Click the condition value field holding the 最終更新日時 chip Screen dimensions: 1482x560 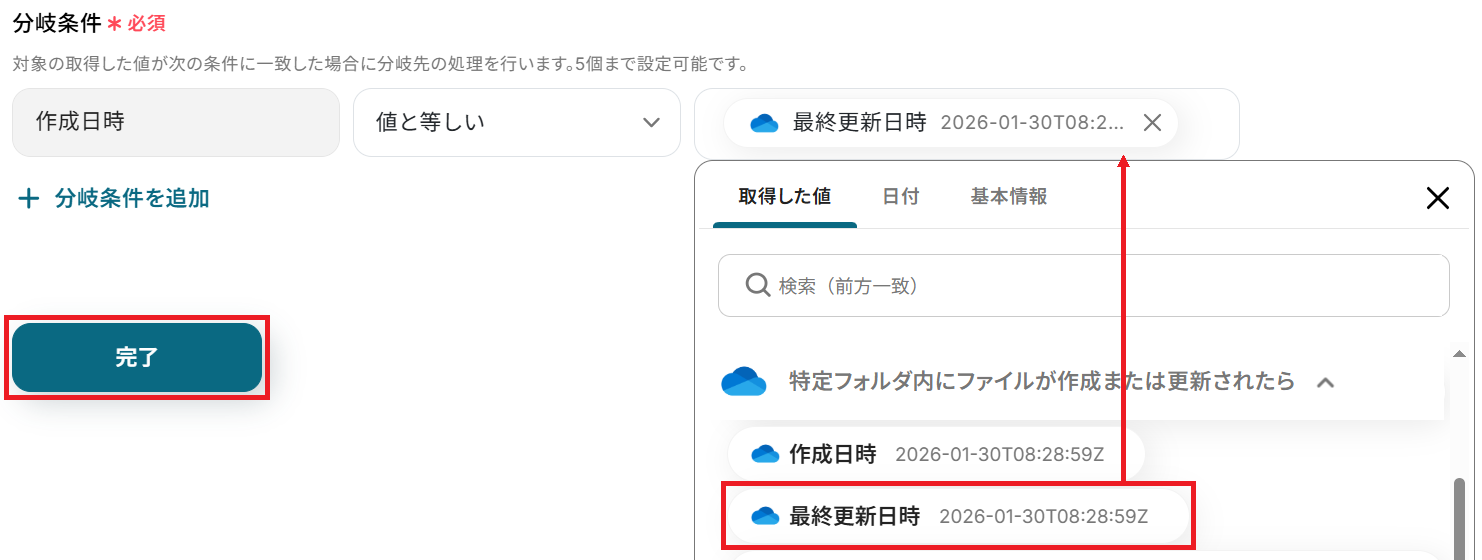point(966,122)
